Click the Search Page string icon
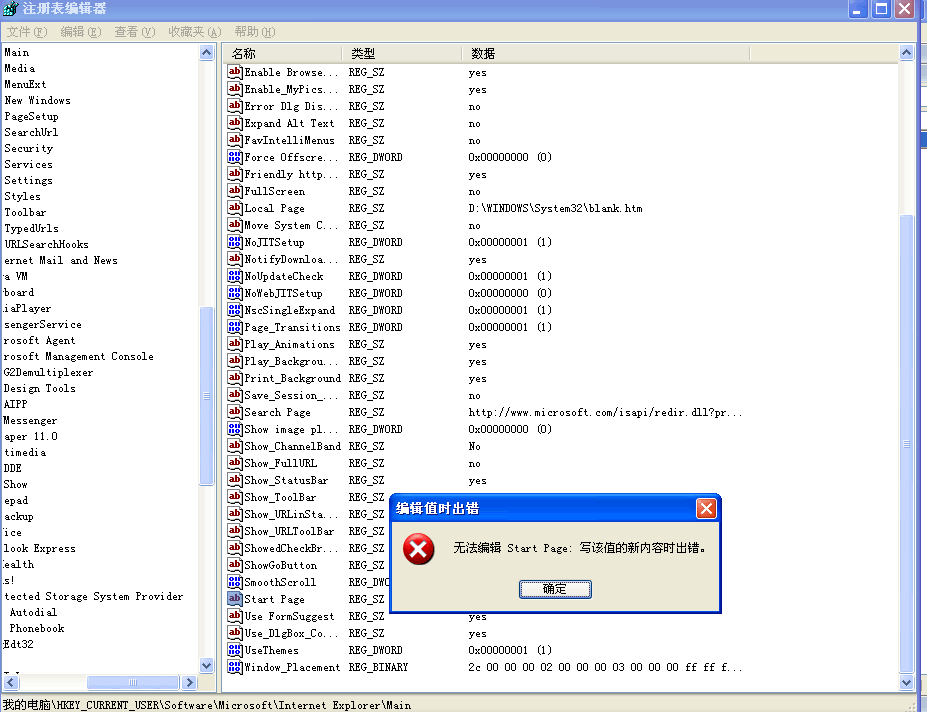This screenshot has height=712, width=927. click(x=235, y=412)
